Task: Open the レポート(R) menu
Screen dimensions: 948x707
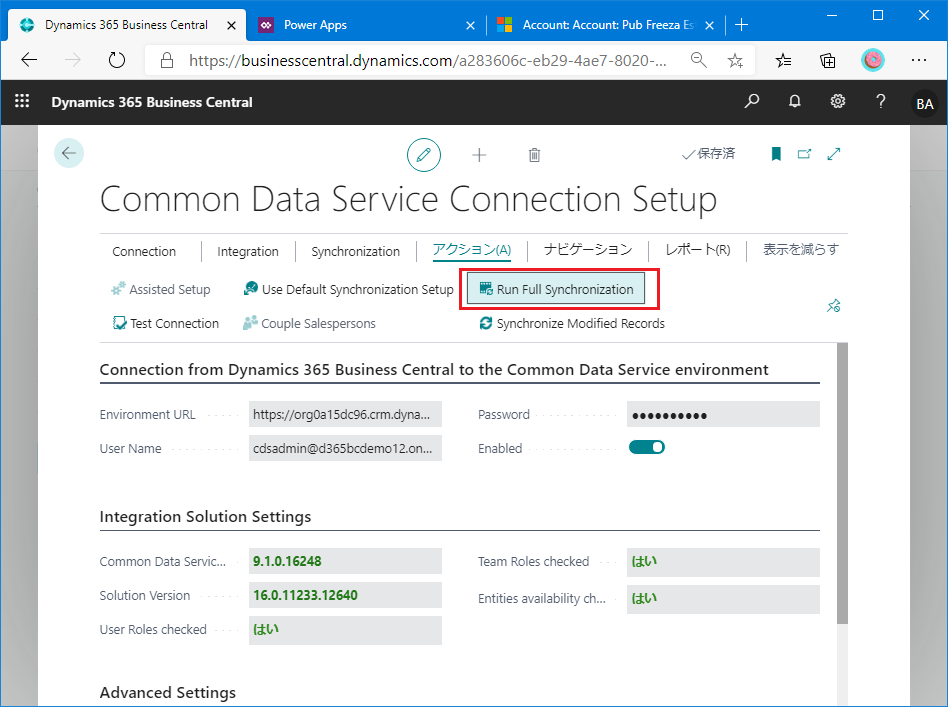Action: pyautogui.click(x=698, y=250)
